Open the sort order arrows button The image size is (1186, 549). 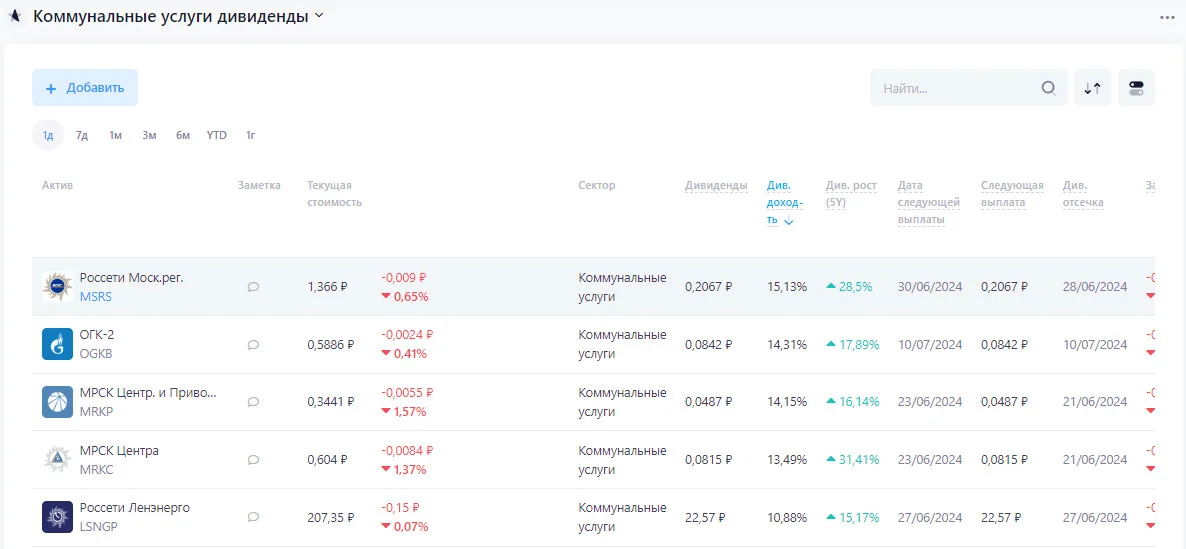point(1092,88)
